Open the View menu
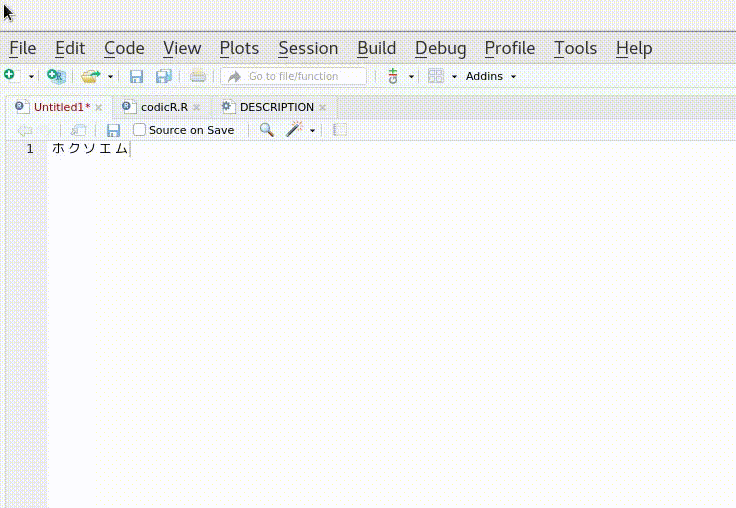The image size is (736, 508). tap(182, 48)
